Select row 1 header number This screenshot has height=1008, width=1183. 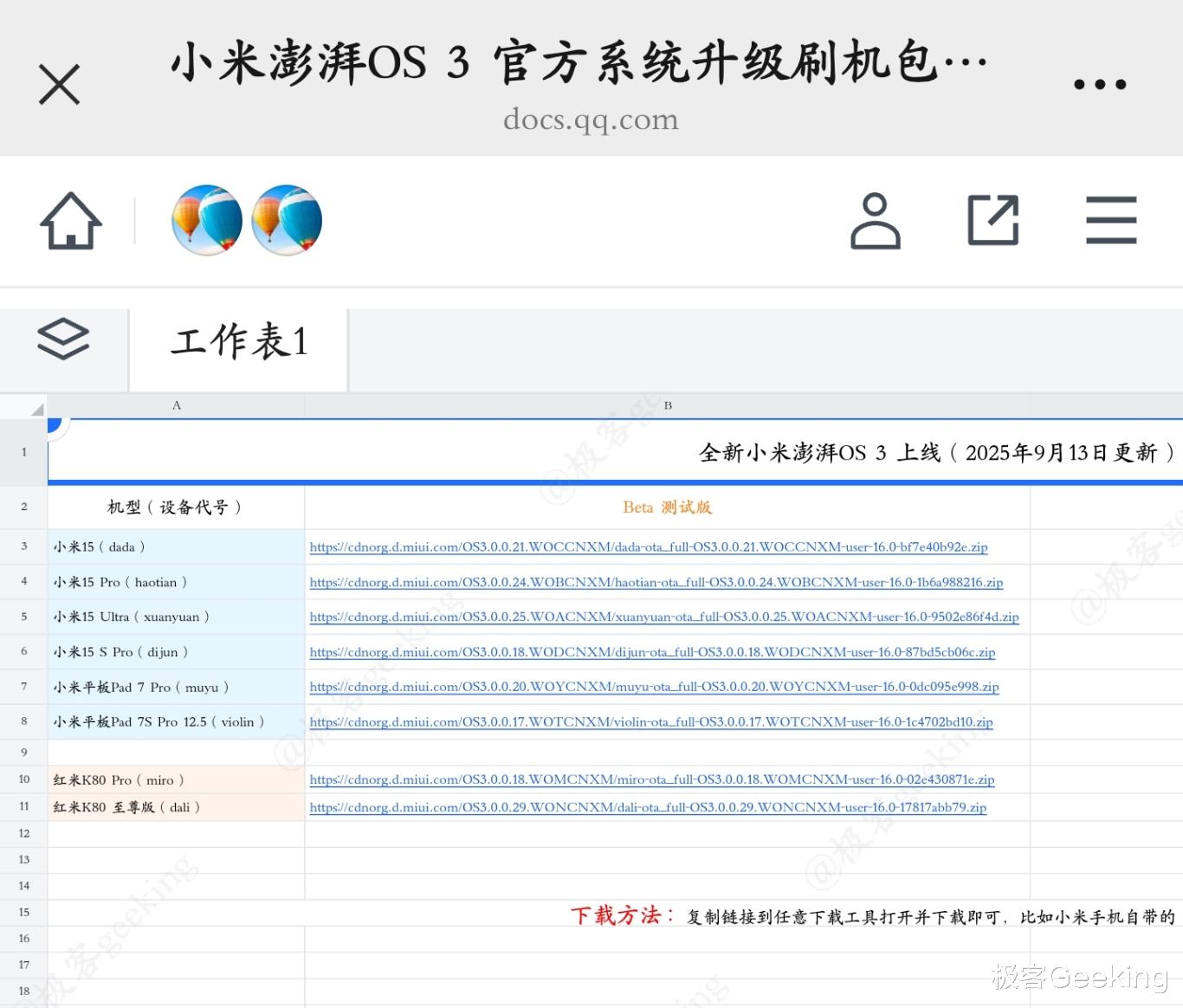click(23, 452)
